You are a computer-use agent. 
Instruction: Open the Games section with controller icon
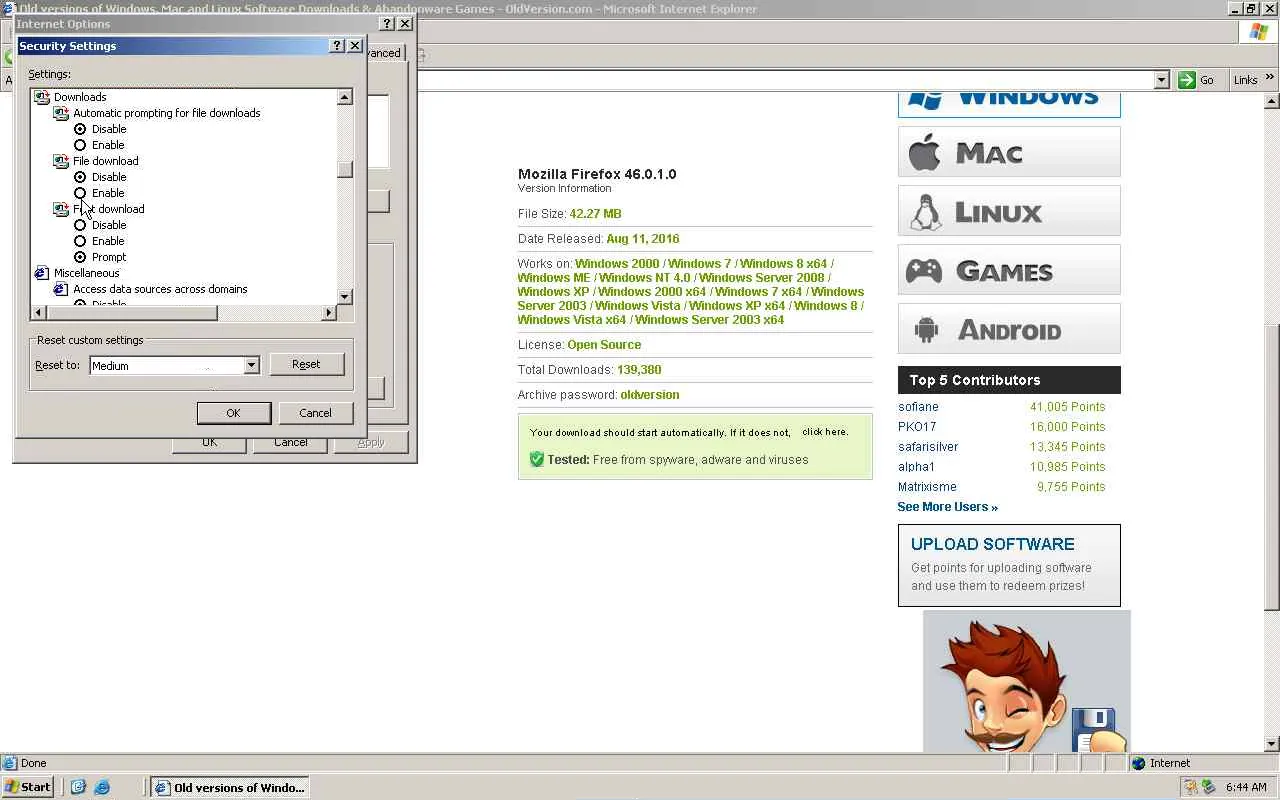pyautogui.click(x=1009, y=270)
